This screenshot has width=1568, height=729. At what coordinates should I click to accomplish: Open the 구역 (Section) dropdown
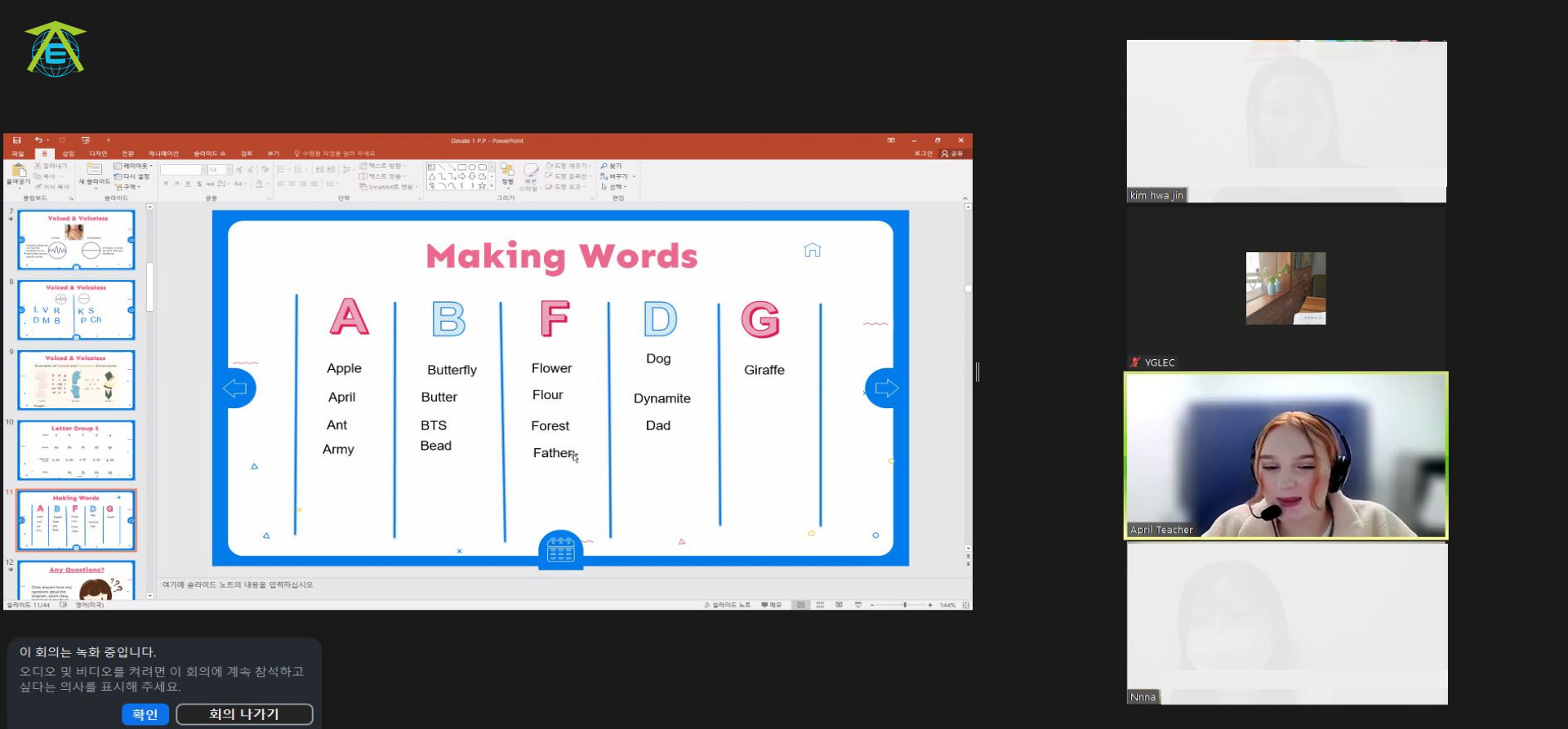pyautogui.click(x=128, y=187)
